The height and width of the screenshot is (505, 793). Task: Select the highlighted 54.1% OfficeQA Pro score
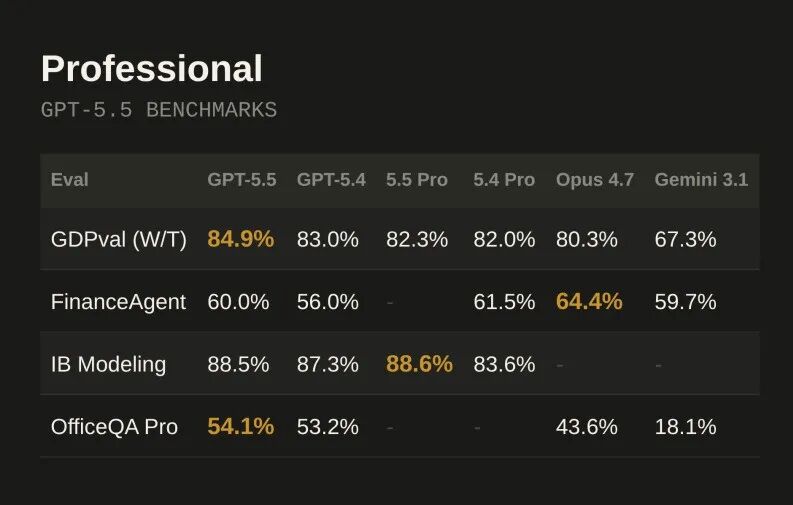click(241, 427)
